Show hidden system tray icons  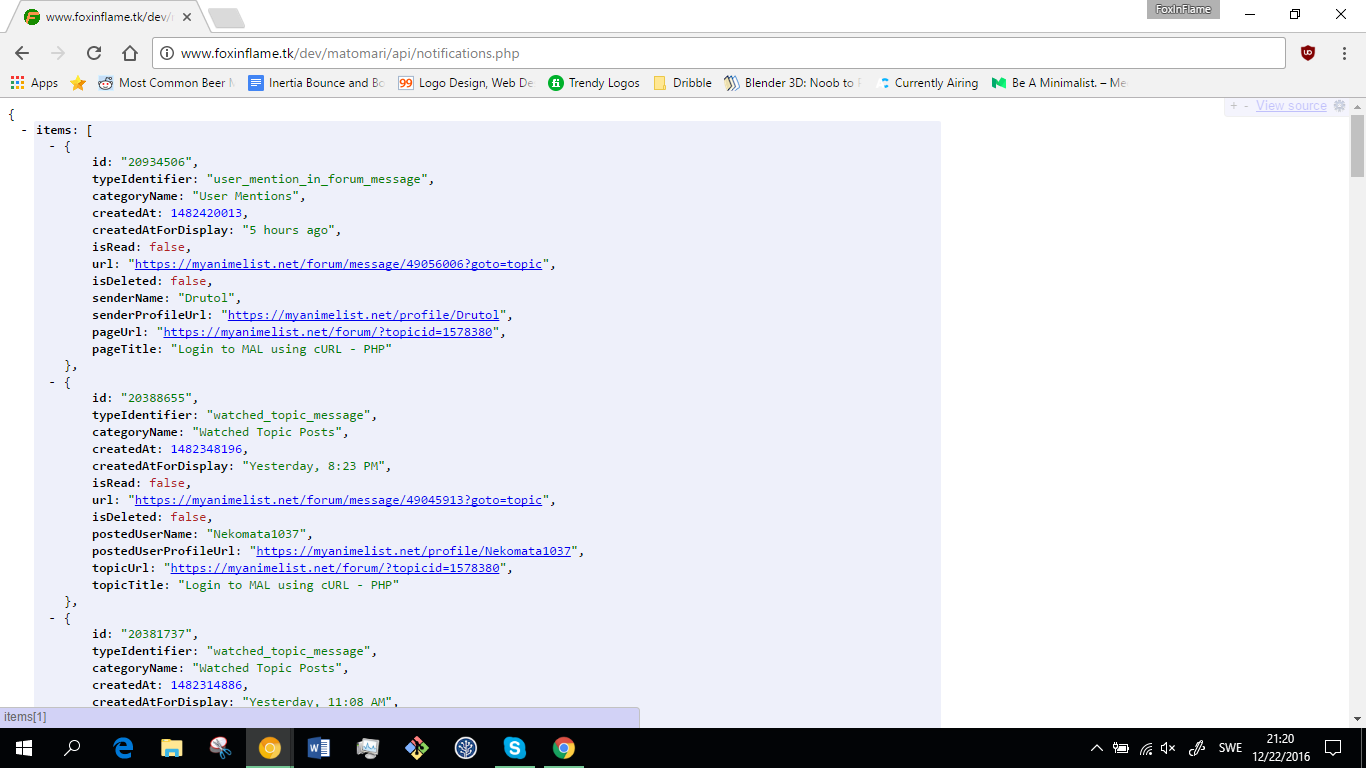1097,748
